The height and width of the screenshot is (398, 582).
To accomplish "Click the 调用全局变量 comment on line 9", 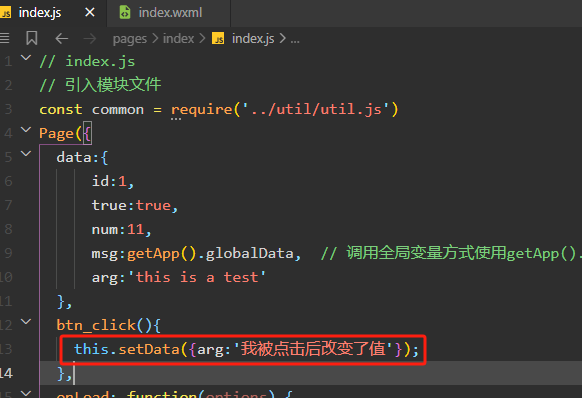I will pyautogui.click(x=451, y=253).
